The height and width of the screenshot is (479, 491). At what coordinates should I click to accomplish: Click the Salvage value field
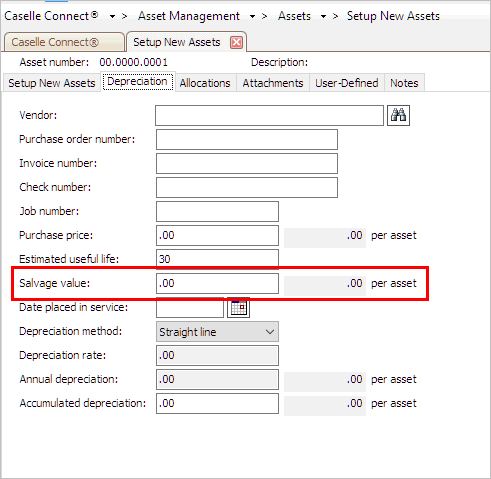click(217, 283)
